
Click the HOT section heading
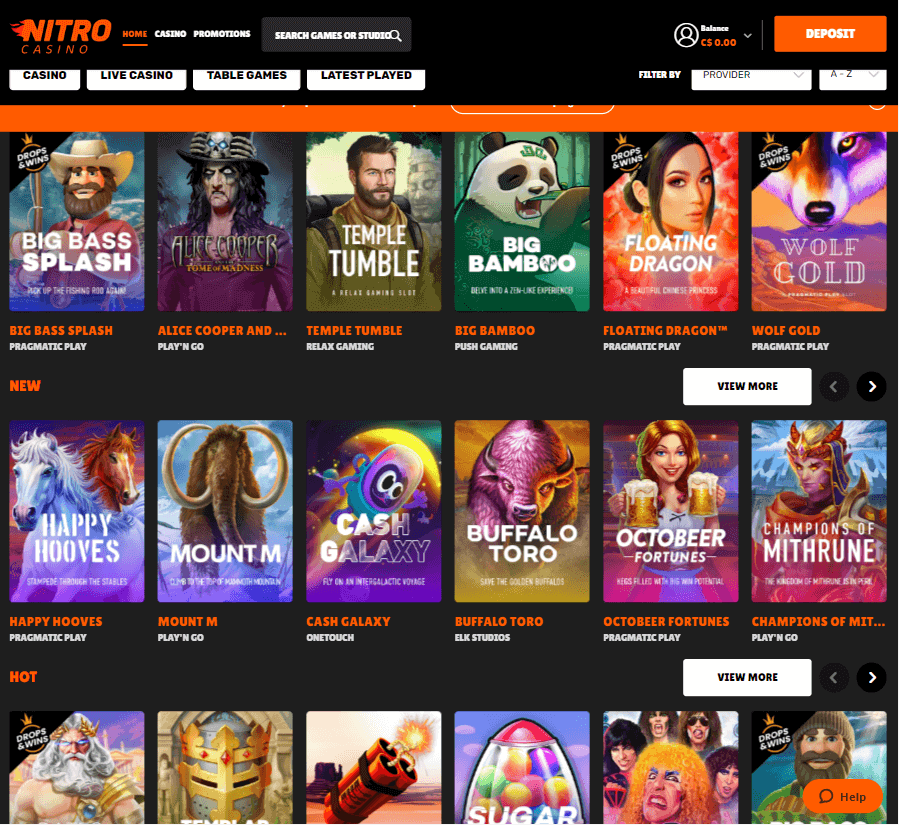pyautogui.click(x=24, y=677)
